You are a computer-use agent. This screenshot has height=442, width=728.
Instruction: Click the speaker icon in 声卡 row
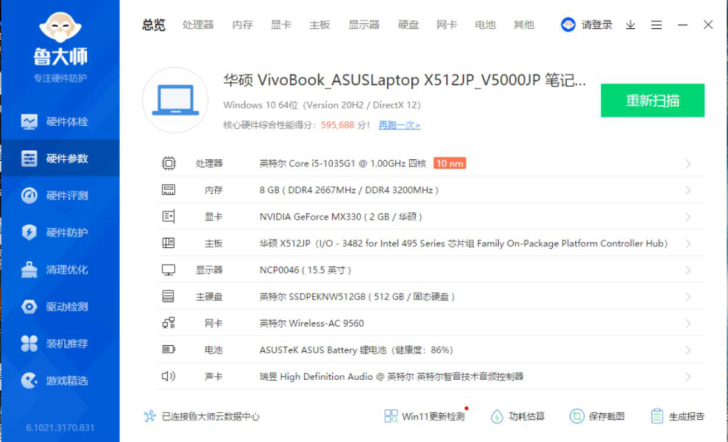169,376
